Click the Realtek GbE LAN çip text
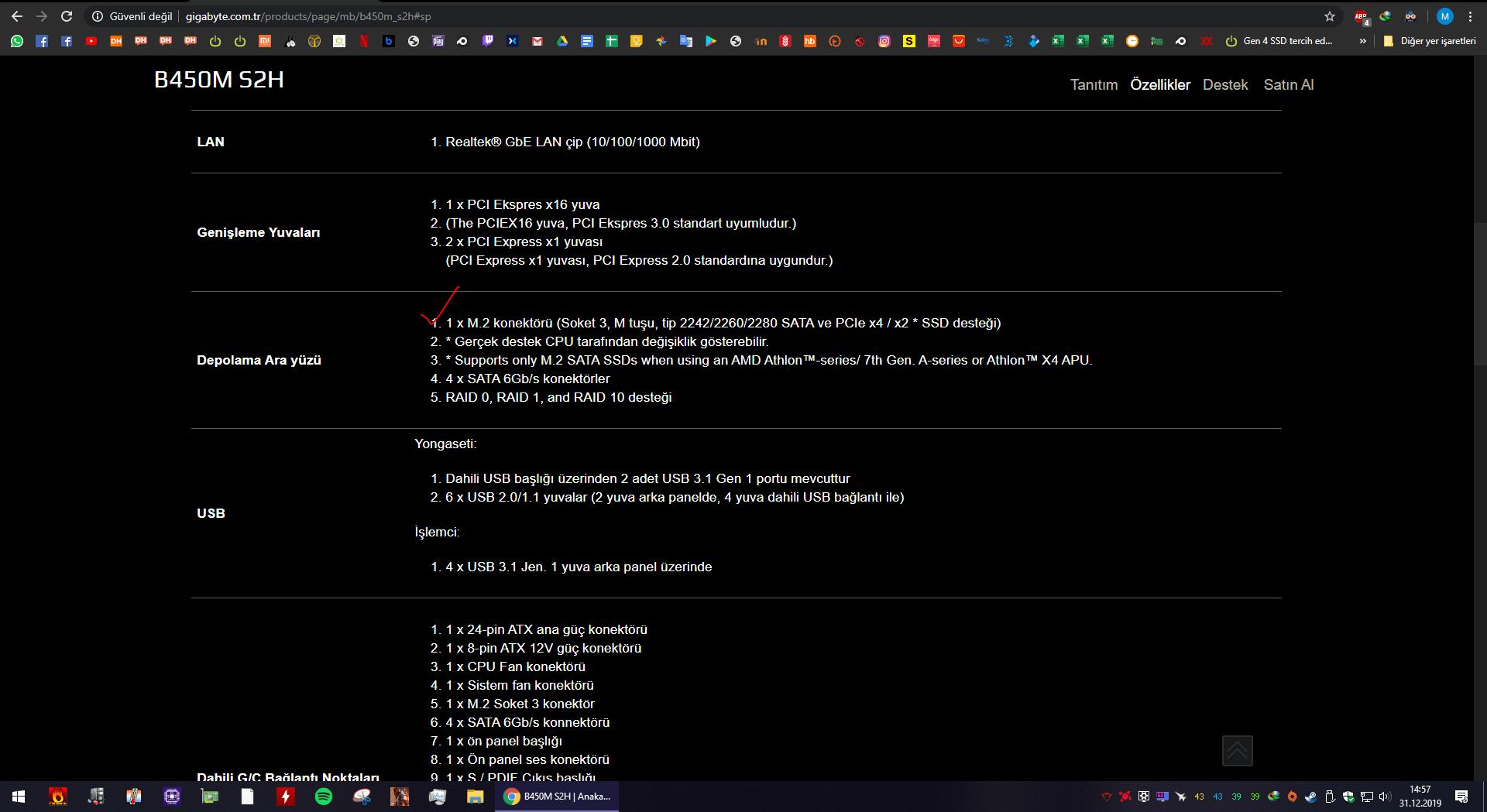The width and height of the screenshot is (1487, 812). coord(572,142)
